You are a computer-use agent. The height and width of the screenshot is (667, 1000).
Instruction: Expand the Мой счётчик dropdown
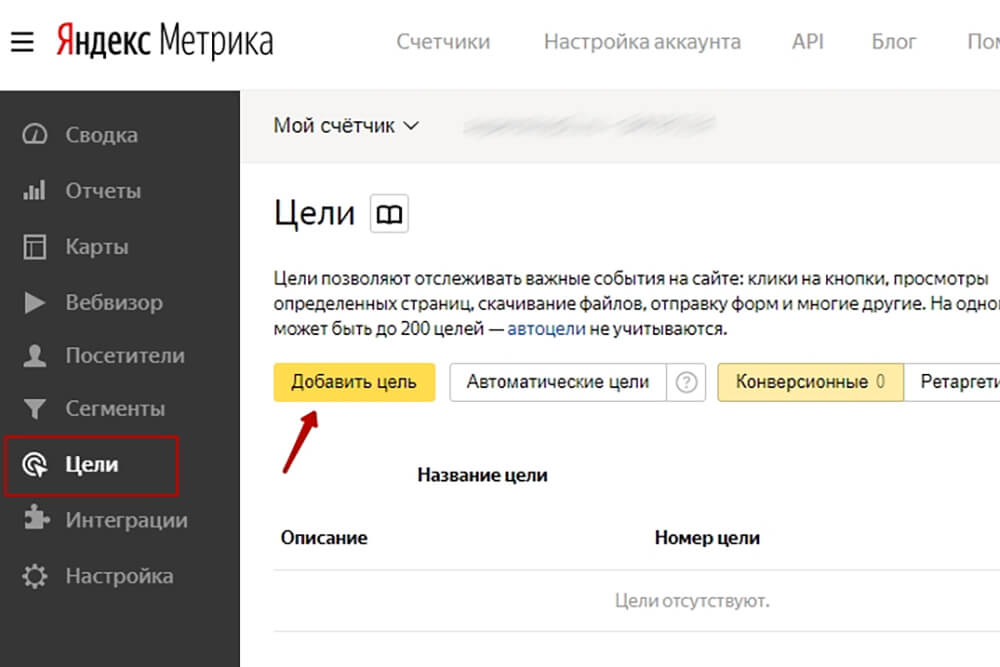pos(346,126)
